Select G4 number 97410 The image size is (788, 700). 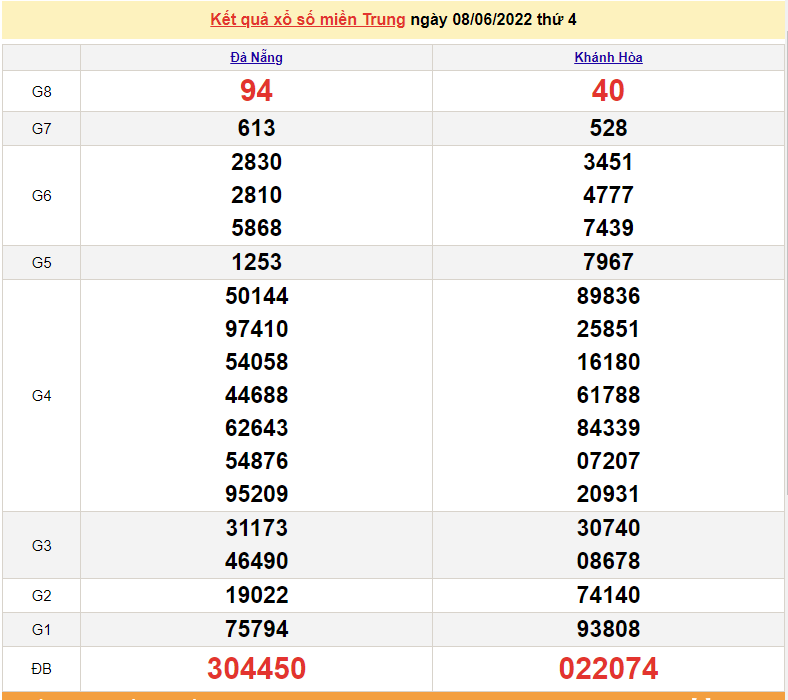pos(256,329)
